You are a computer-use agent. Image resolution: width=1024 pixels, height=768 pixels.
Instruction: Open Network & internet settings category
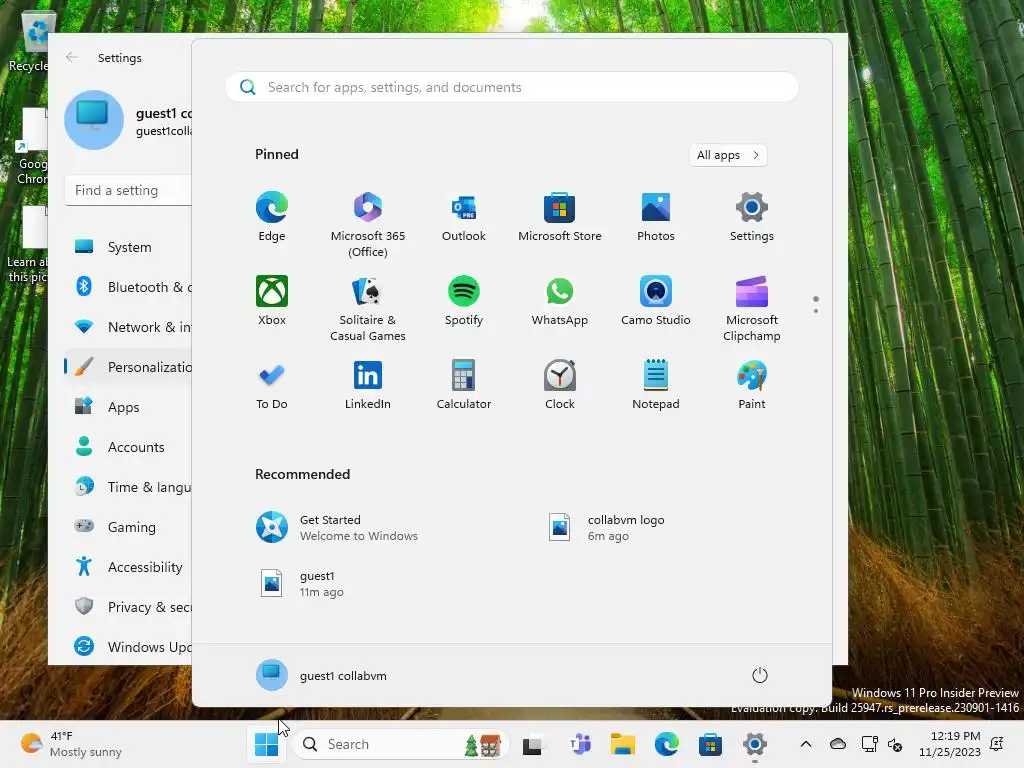(128, 327)
